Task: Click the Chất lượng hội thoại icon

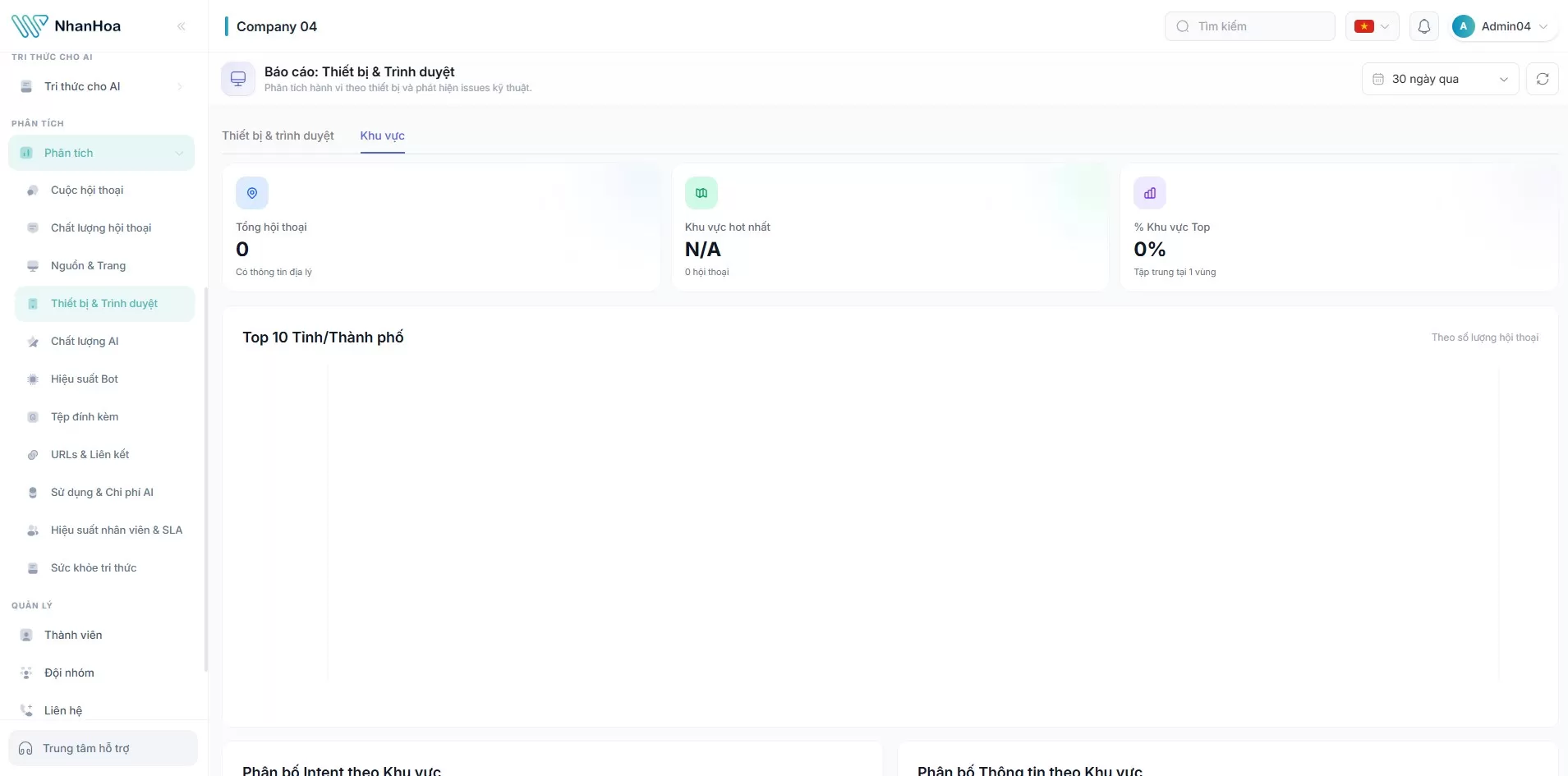Action: point(33,228)
